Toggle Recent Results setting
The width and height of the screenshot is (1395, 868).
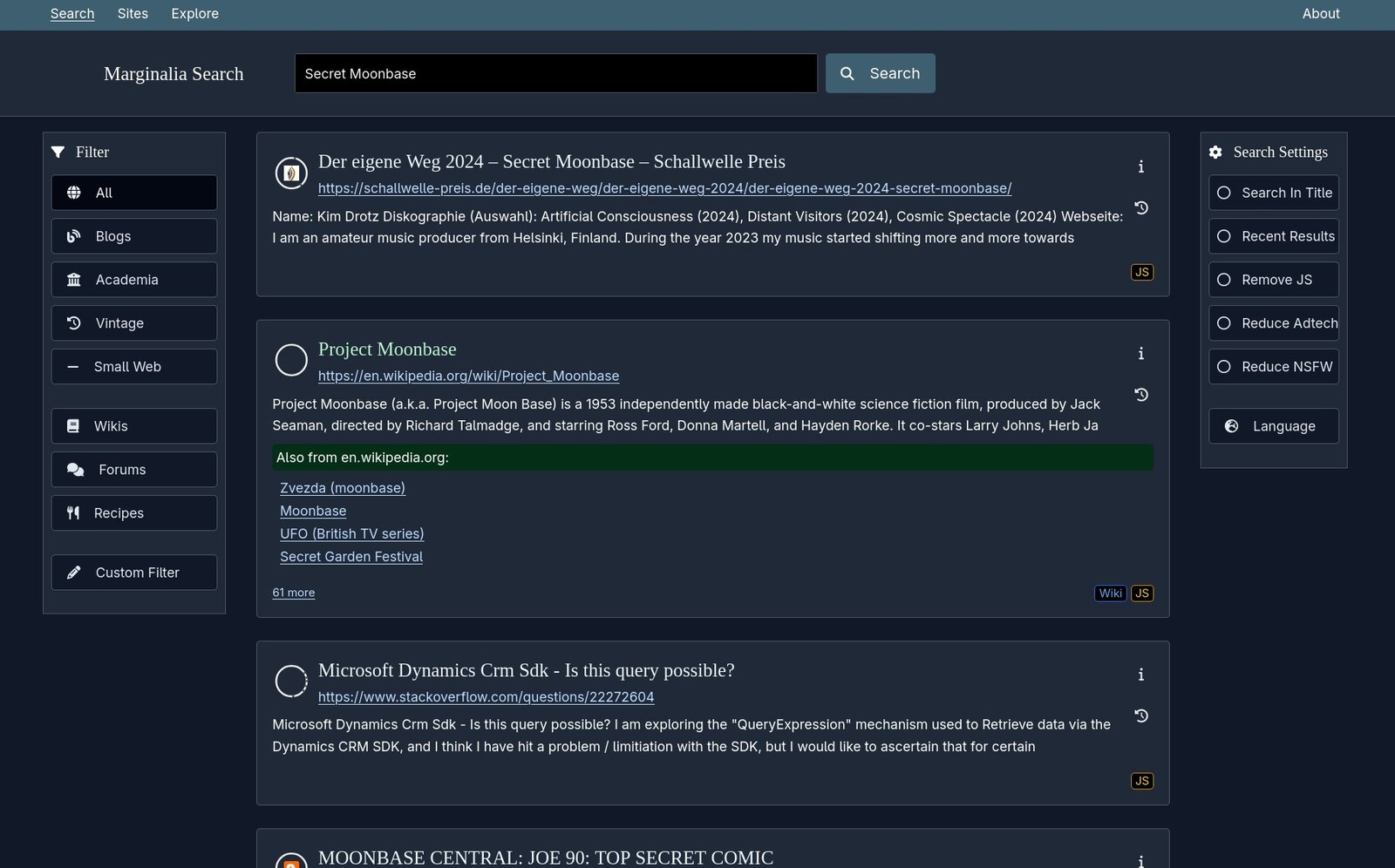[1273, 236]
